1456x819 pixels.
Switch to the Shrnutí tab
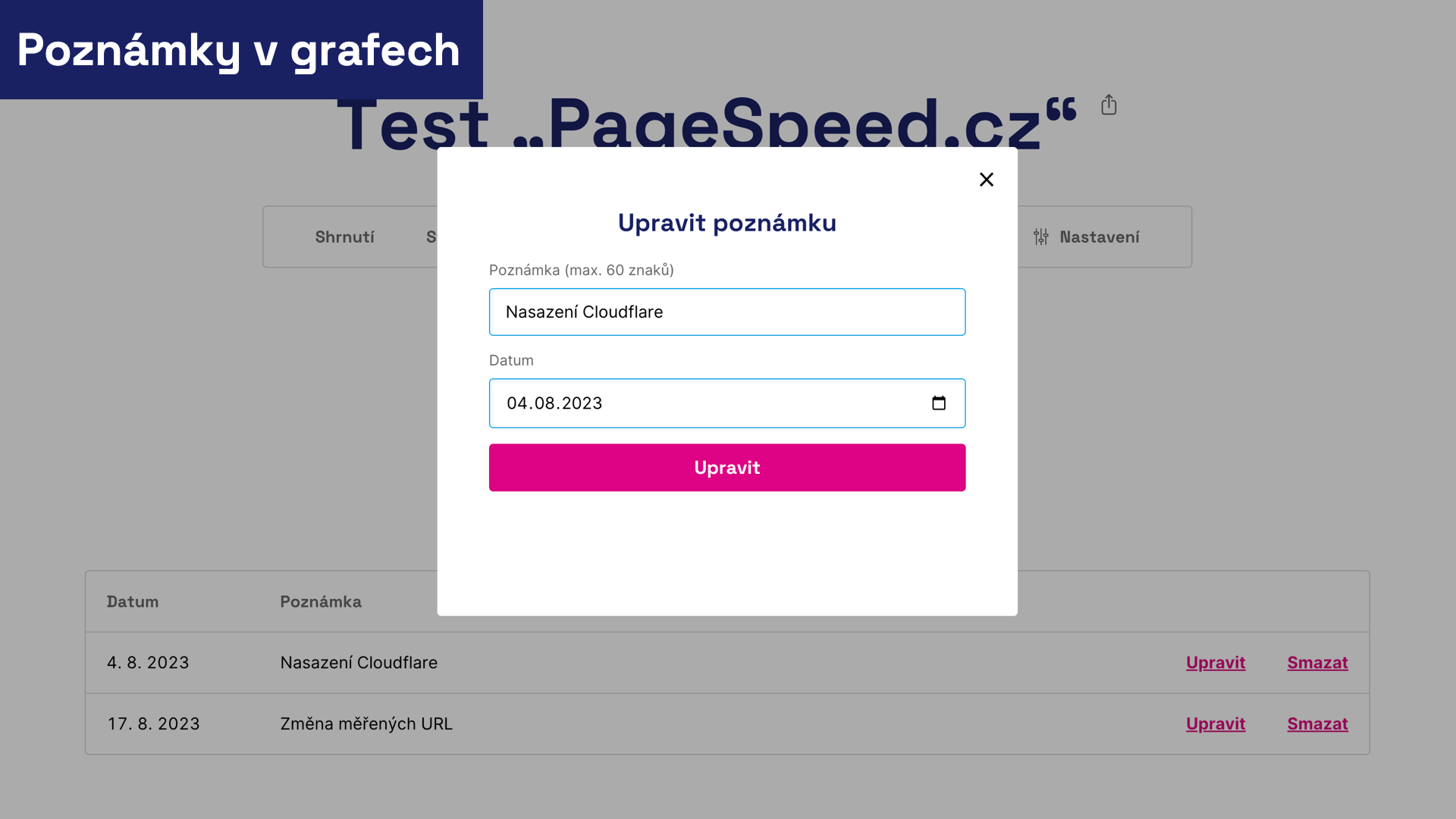344,237
